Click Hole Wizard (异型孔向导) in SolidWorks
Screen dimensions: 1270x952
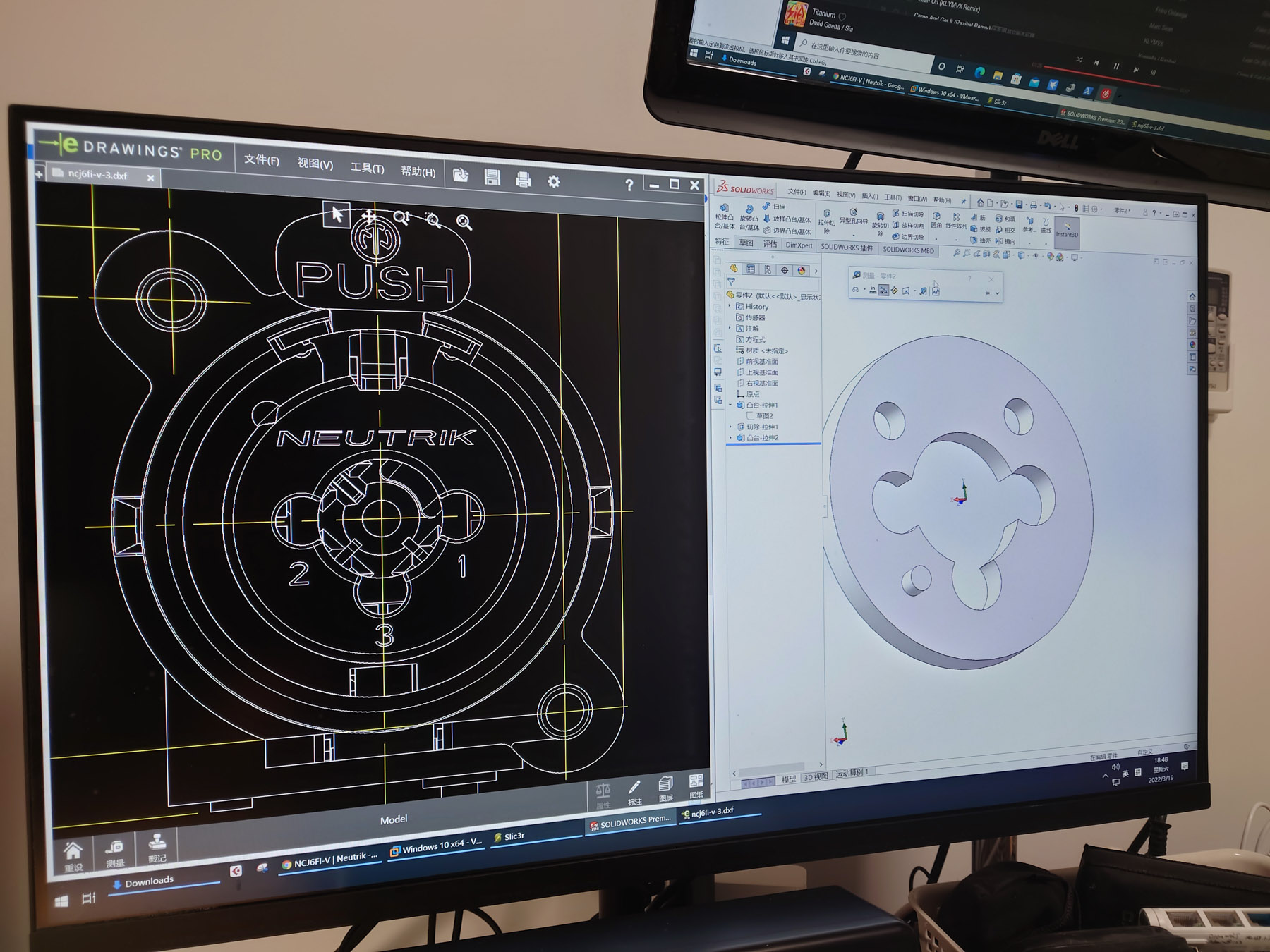(853, 216)
